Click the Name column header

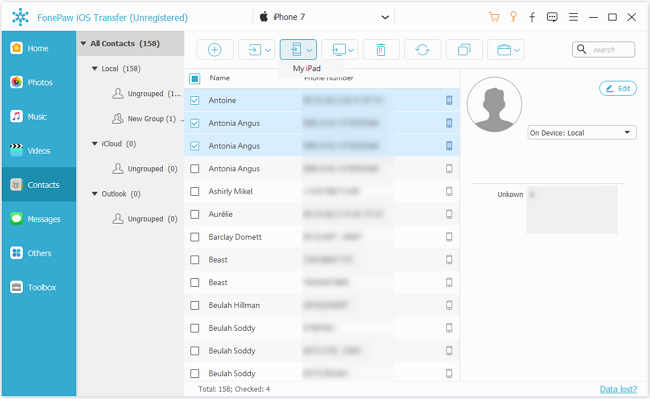pos(220,78)
